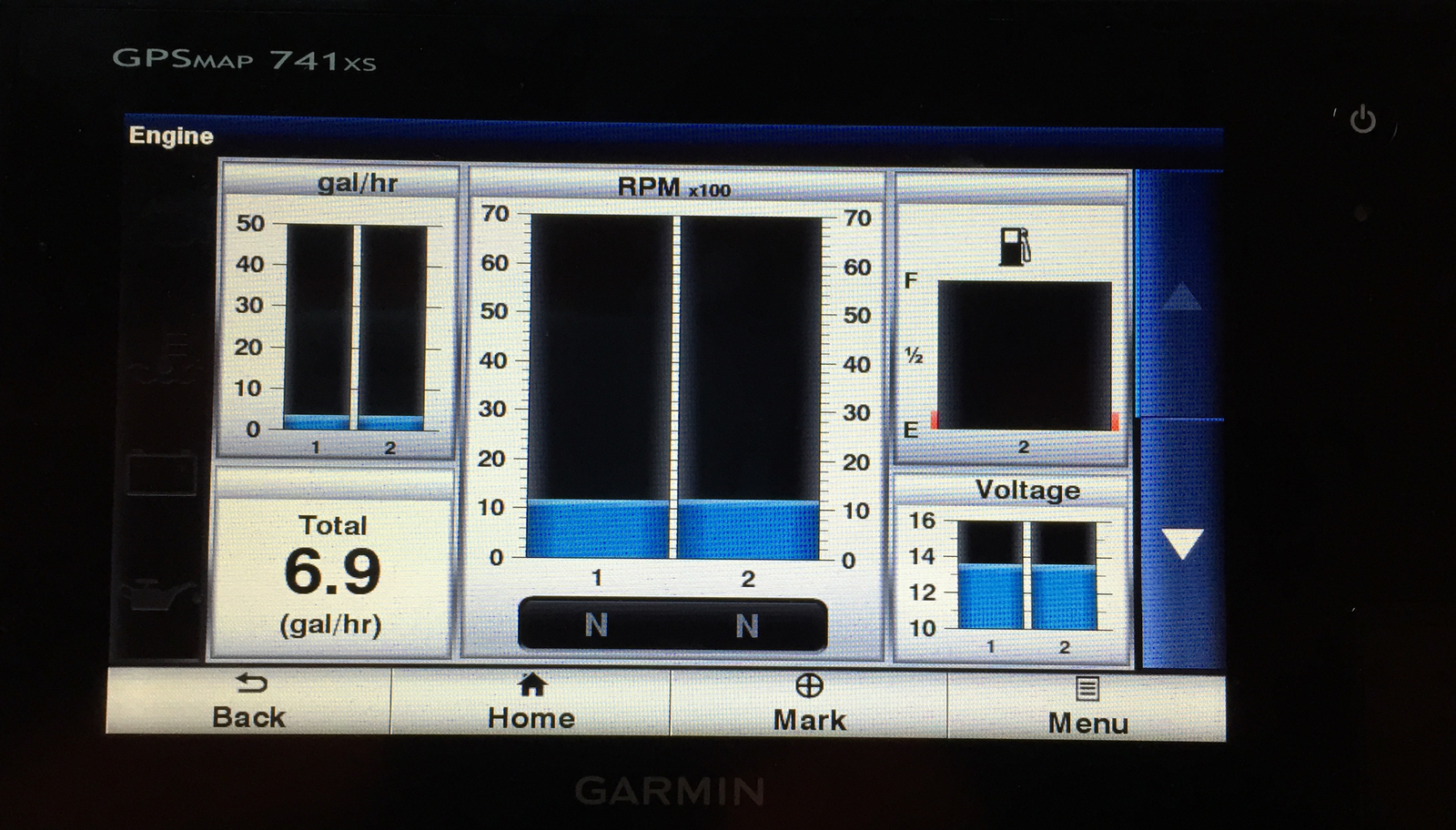Tap the fuel tank level gauge
1456x830 pixels.
coord(1024,355)
